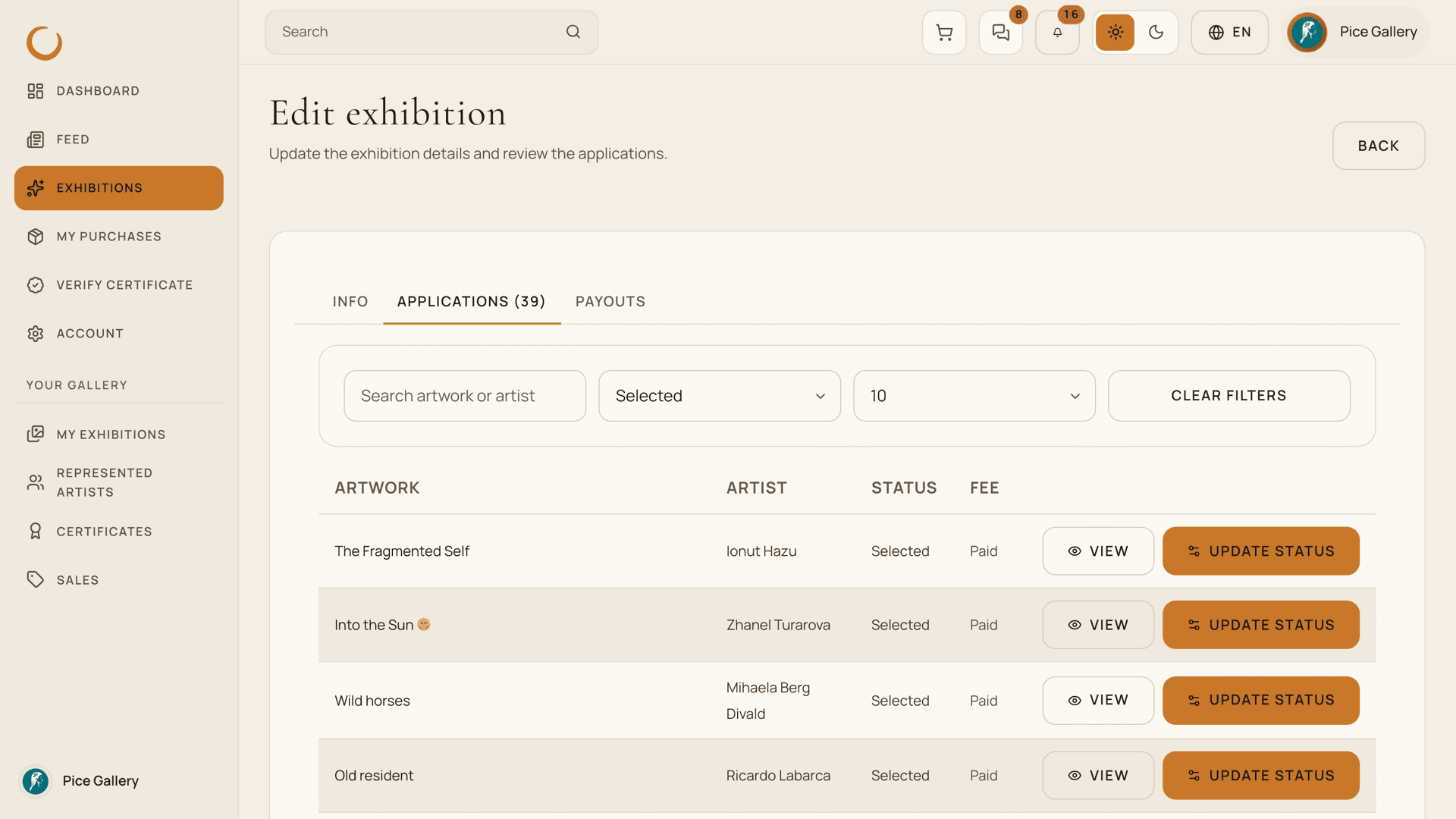This screenshot has height=819, width=1456.
Task: Focus the top Search field
Action: point(431,32)
